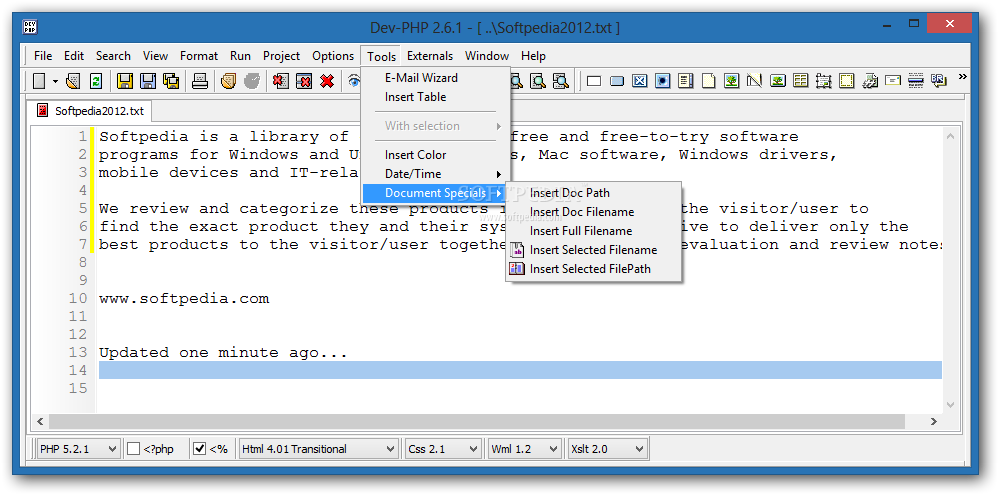Click the 'Updated one minute ago...' line
The height and width of the screenshot is (495, 999).
223,353
